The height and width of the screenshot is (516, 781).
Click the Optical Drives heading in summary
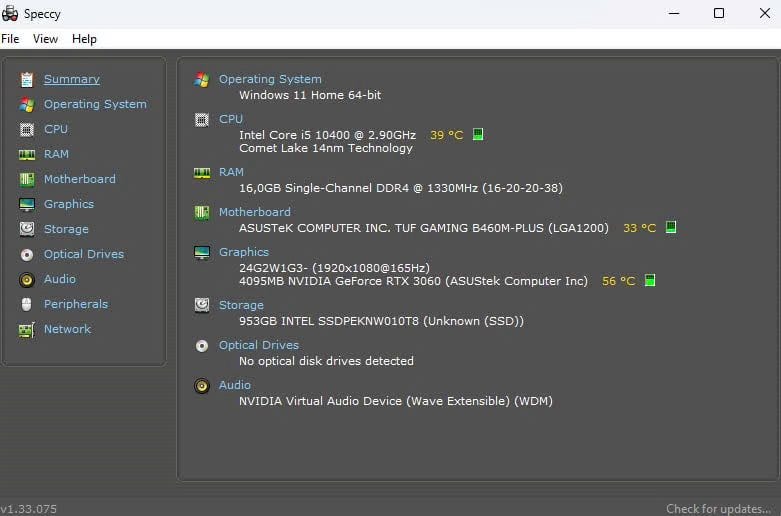(259, 345)
